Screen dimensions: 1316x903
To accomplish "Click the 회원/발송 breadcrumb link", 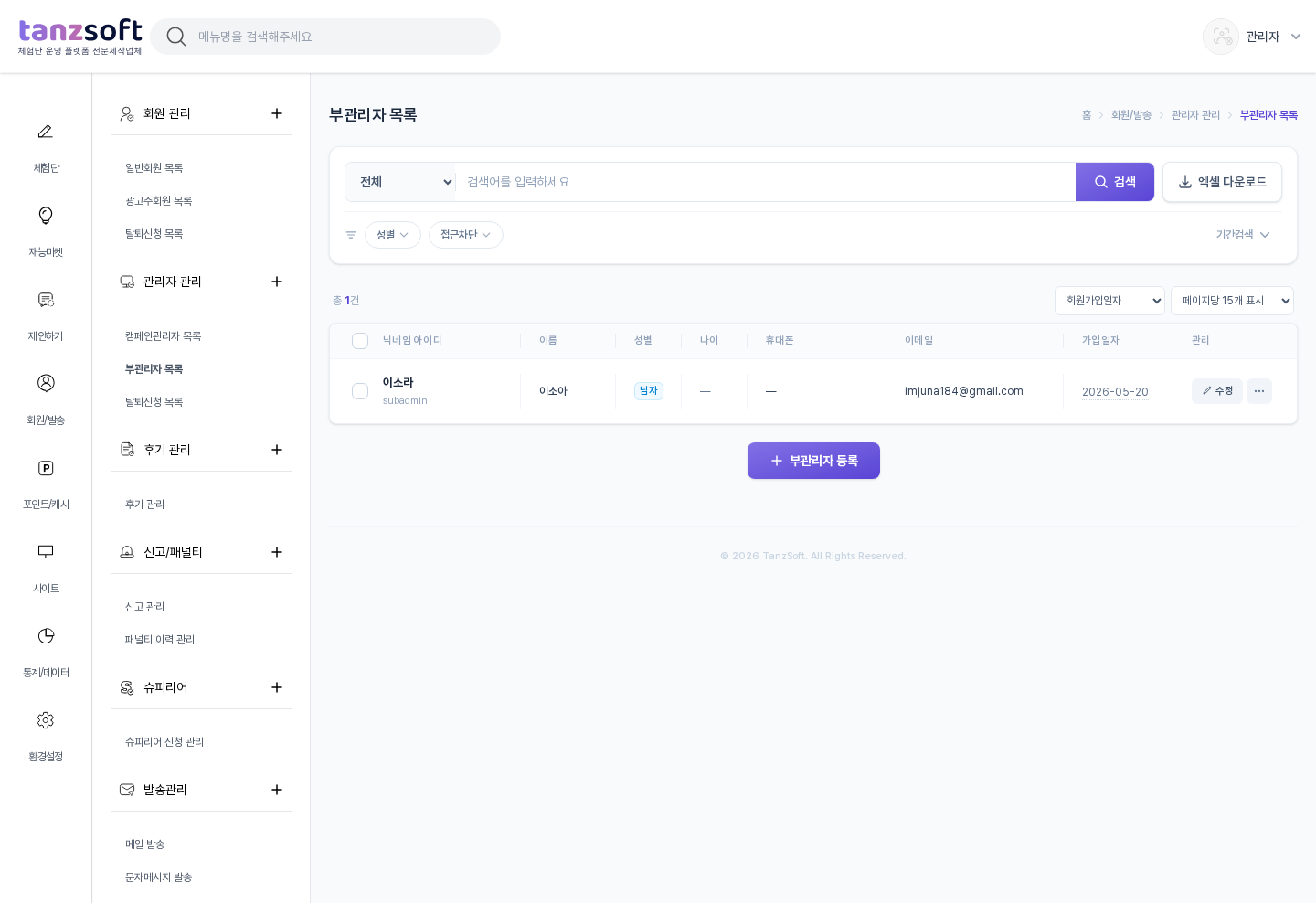I will click(x=1131, y=115).
